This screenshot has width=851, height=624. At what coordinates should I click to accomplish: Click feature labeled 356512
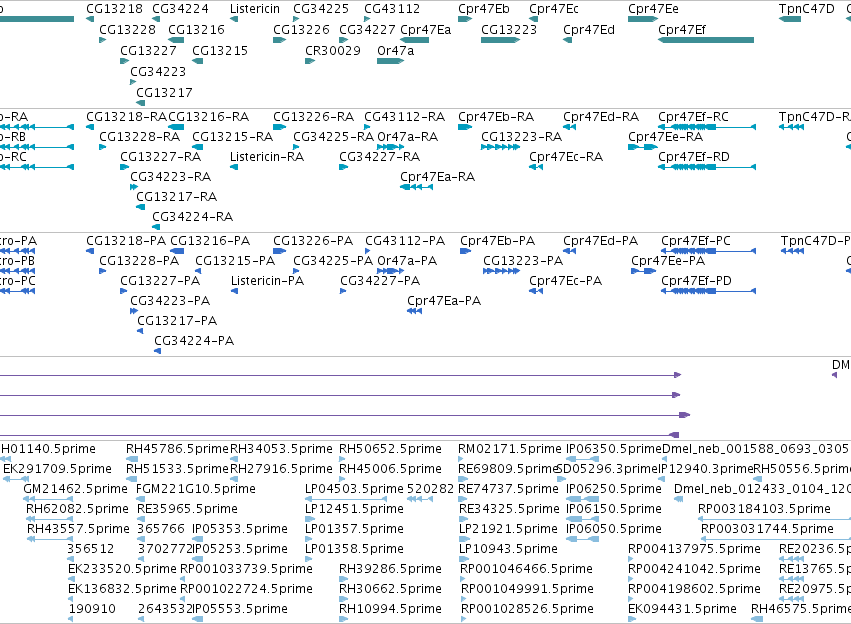tap(91, 549)
